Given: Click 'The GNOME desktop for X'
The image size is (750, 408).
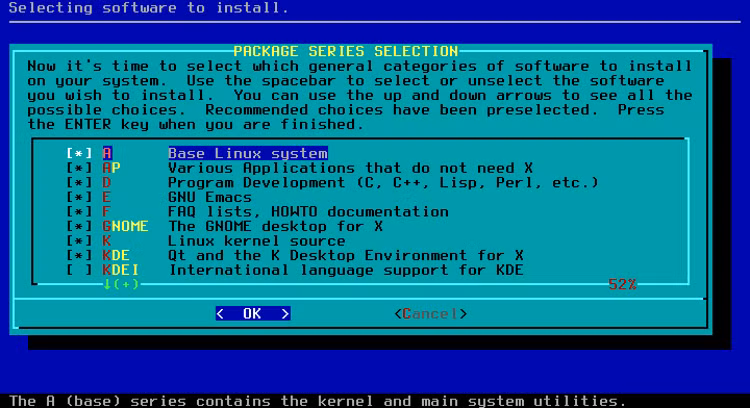Looking at the screenshot, I should [276, 226].
